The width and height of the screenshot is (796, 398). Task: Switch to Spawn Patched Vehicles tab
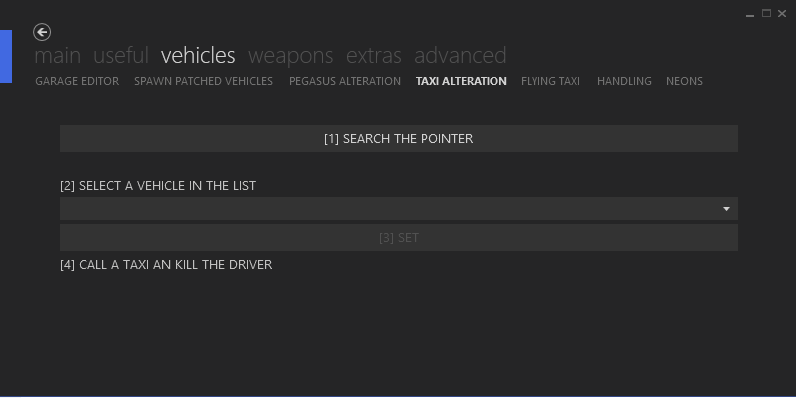click(x=204, y=81)
